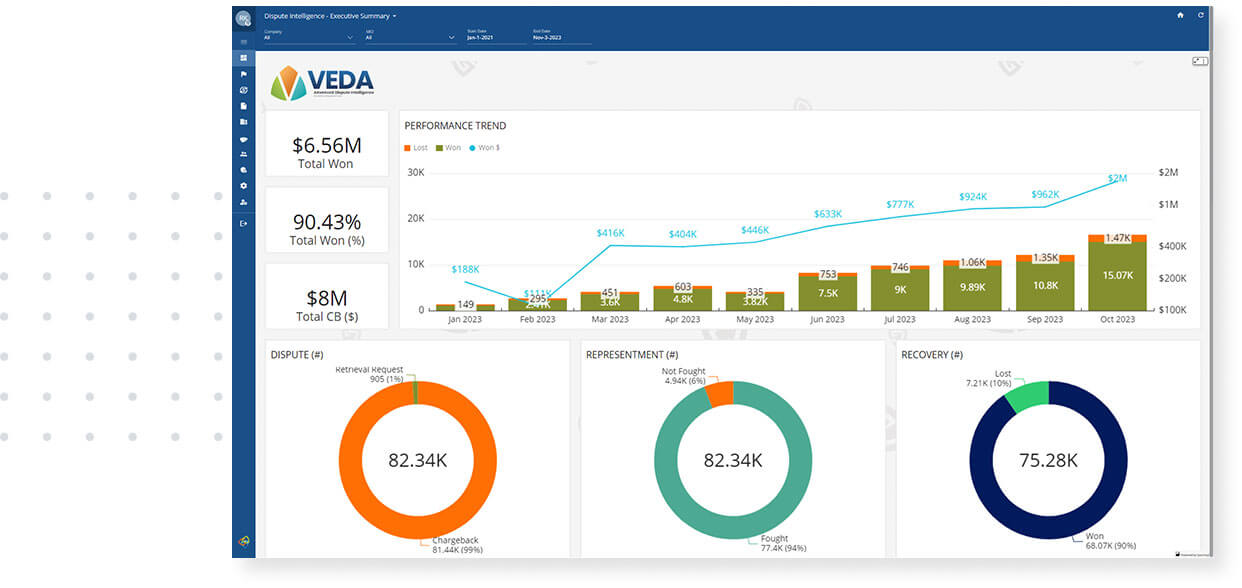
Task: Toggle the Won series in chart legend
Action: click(x=447, y=148)
